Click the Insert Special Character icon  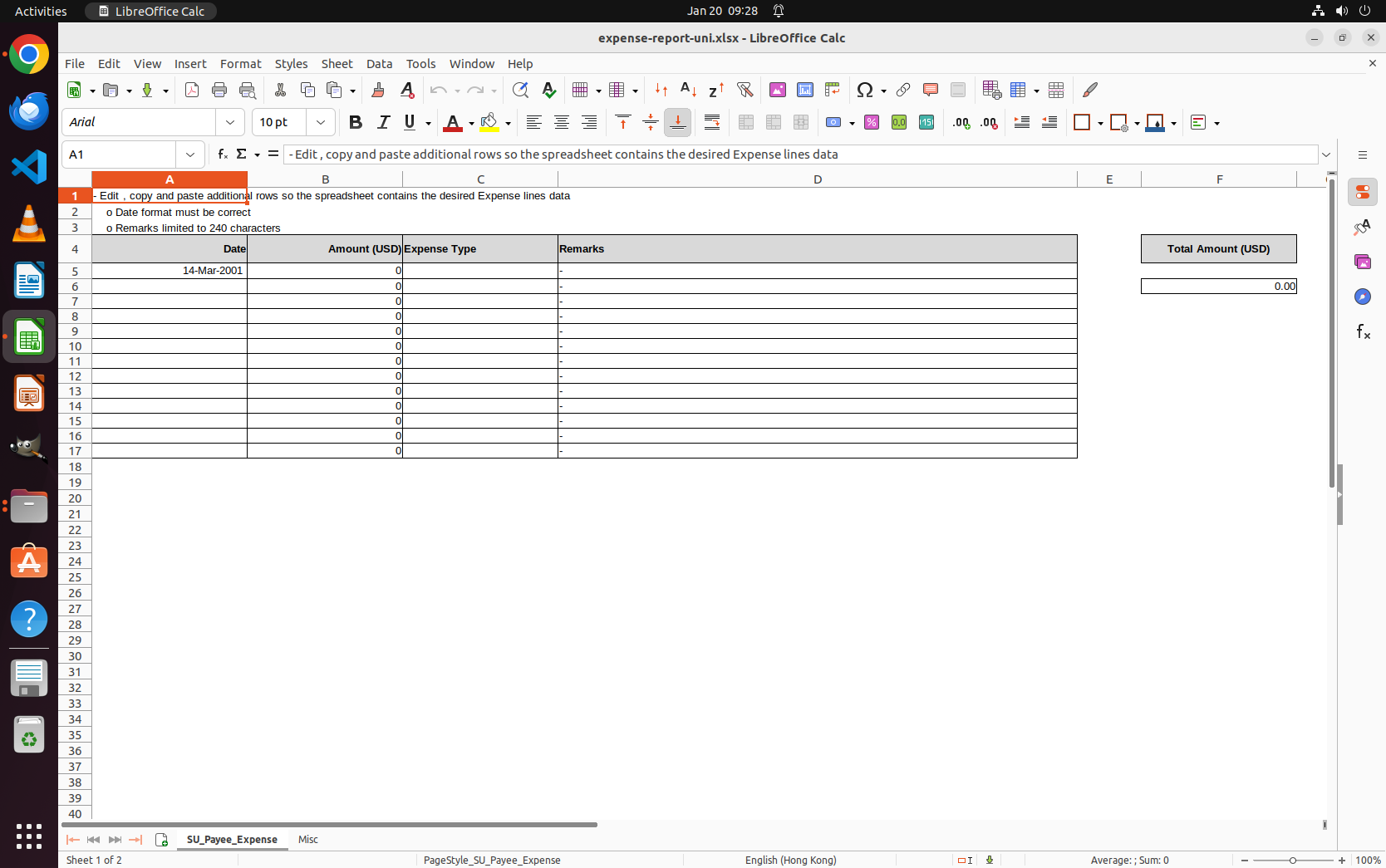coord(865,90)
